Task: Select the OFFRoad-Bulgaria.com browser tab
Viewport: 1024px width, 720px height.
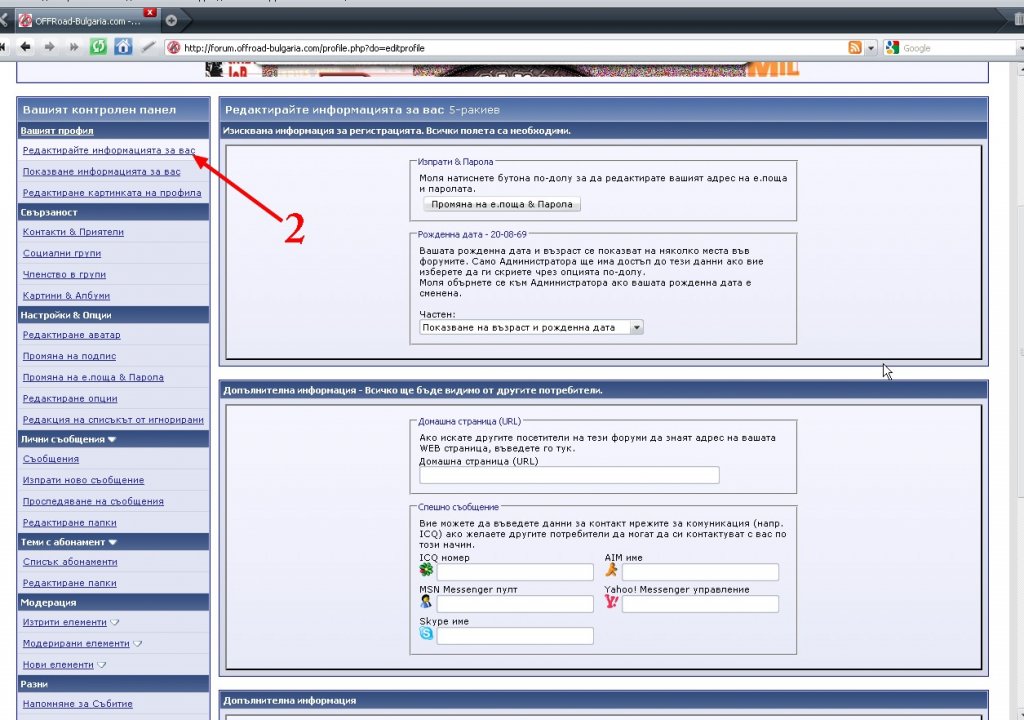Action: pyautogui.click(x=88, y=21)
